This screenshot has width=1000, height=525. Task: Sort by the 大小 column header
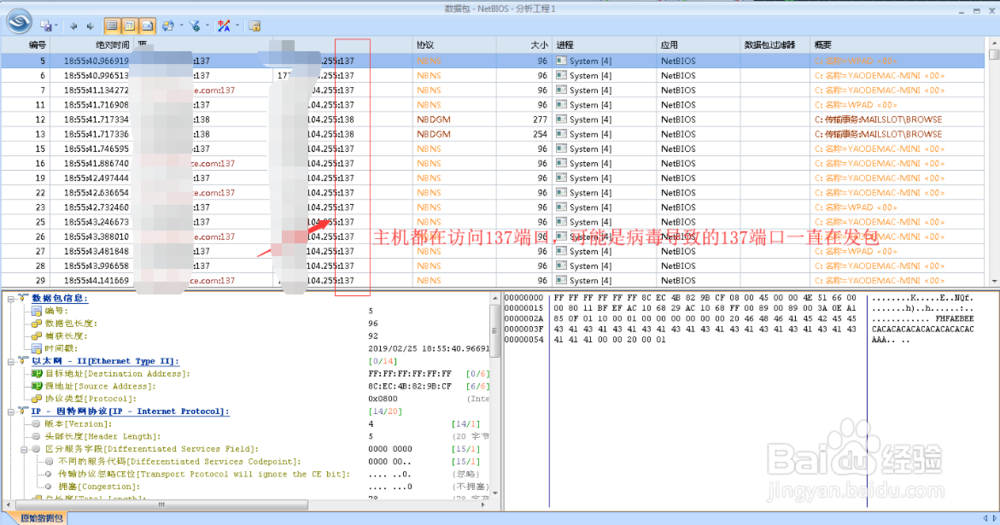[524, 45]
